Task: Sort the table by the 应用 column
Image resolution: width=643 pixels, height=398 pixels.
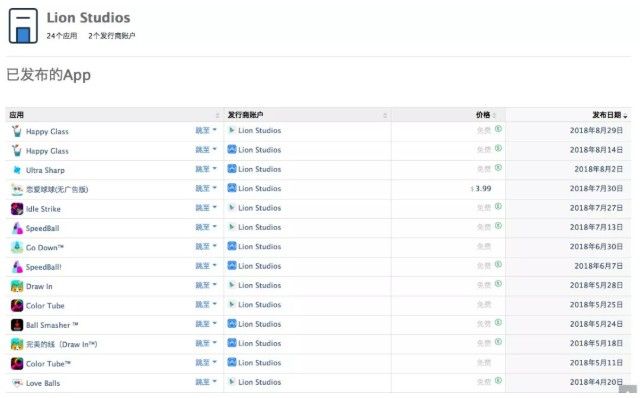Action: tap(114, 115)
